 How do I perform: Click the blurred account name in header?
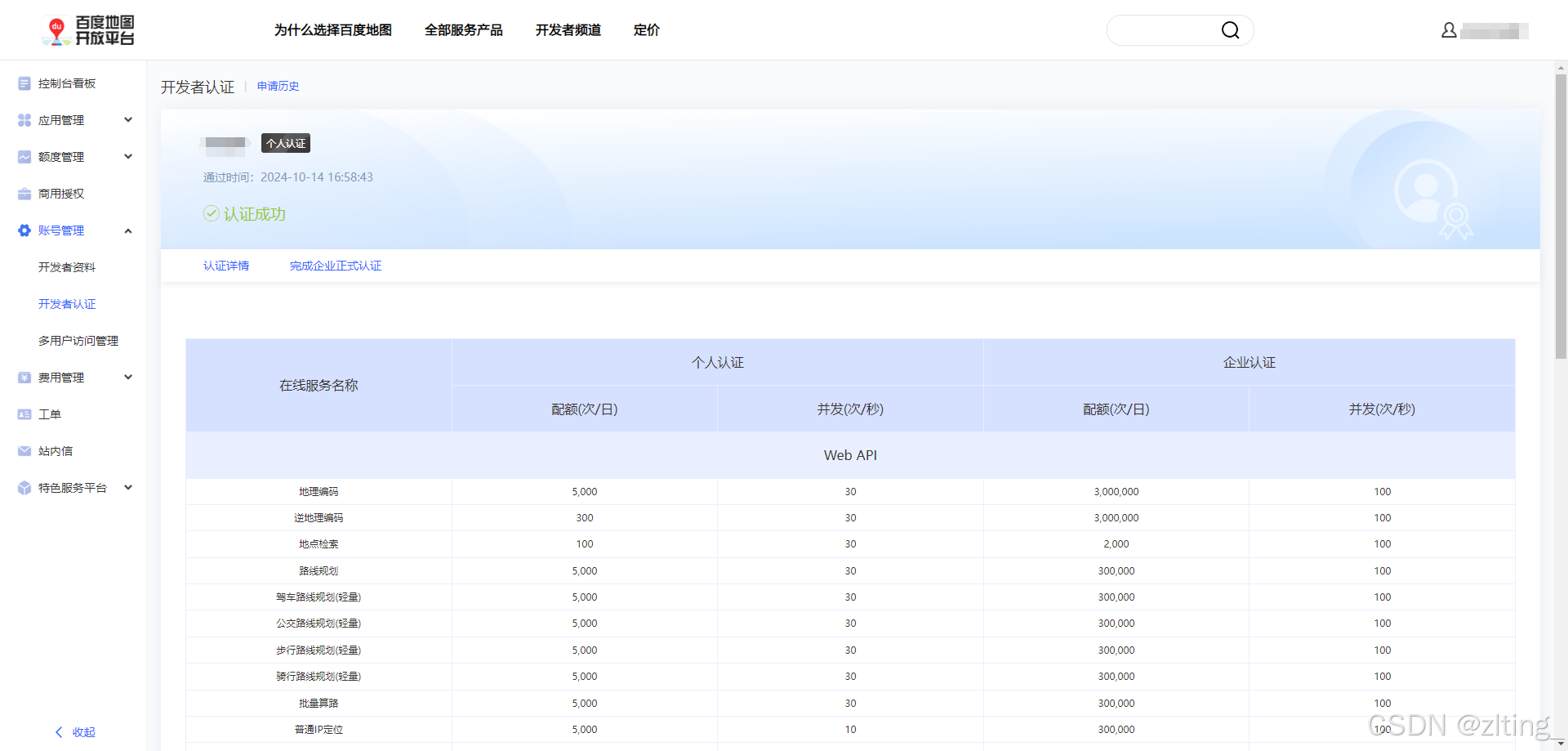(1494, 31)
